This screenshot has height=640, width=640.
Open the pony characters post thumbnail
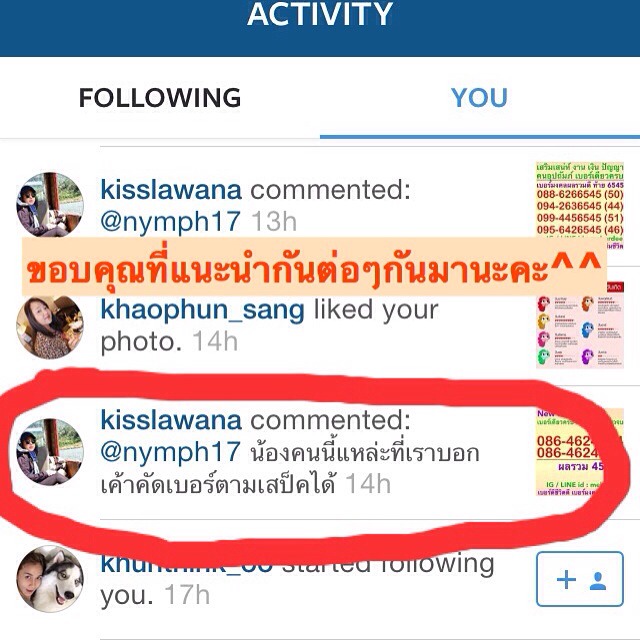580,327
